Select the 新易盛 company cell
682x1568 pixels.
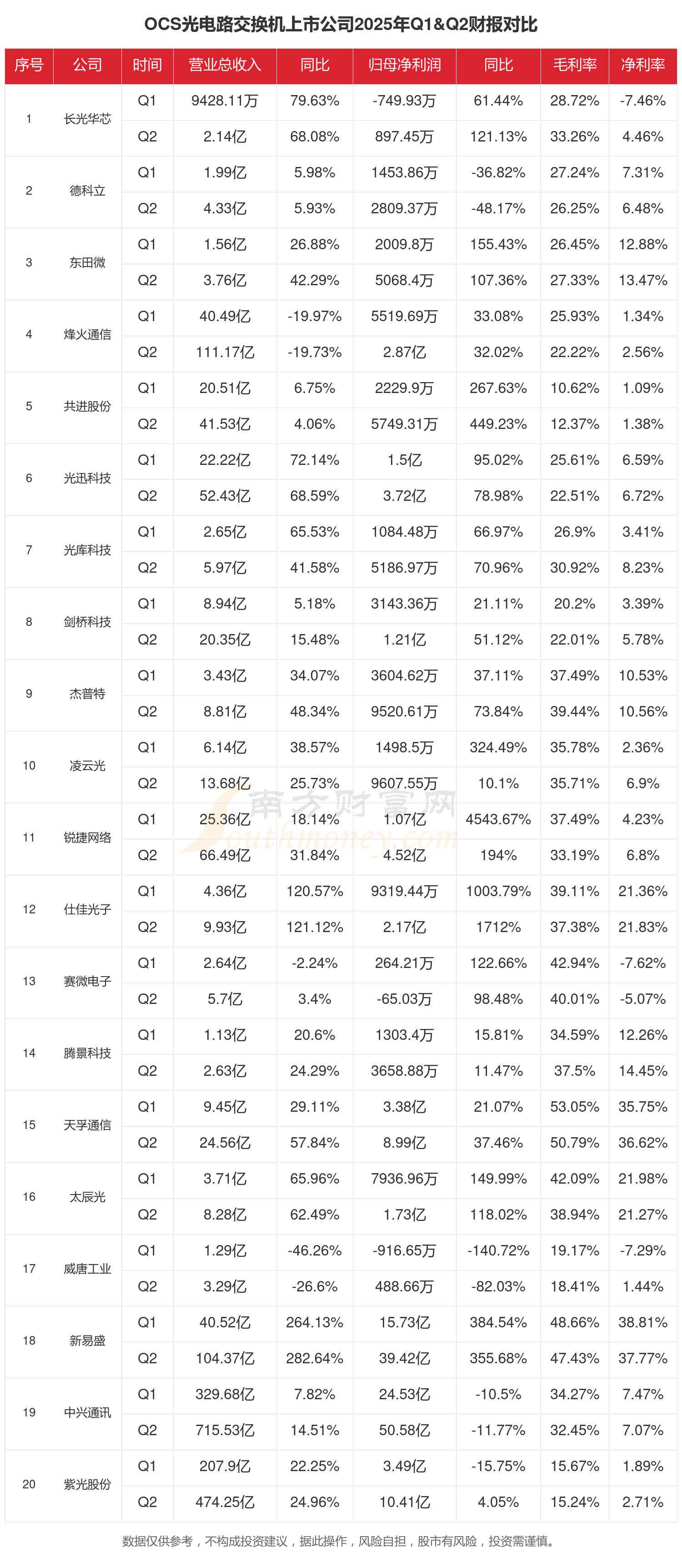pos(87,1341)
